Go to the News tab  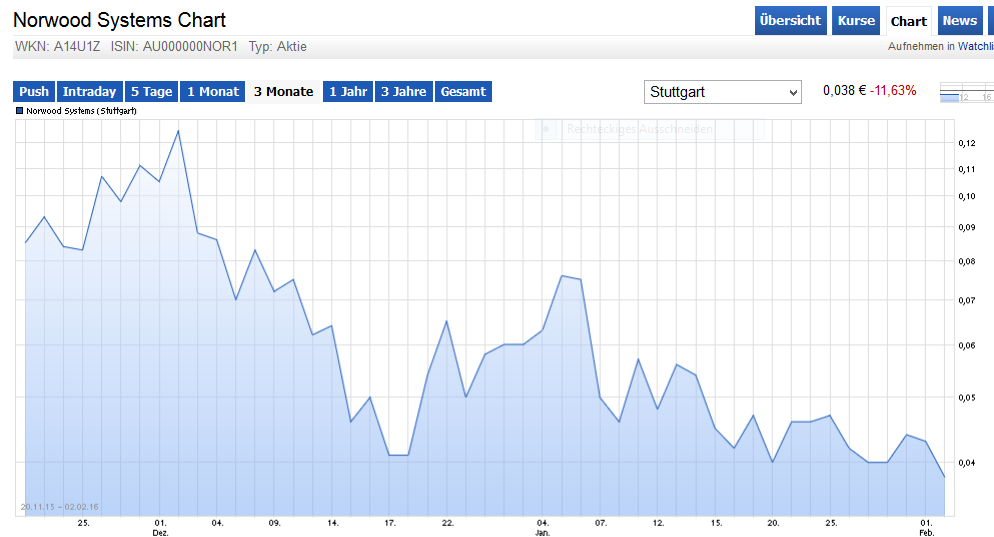(959, 21)
